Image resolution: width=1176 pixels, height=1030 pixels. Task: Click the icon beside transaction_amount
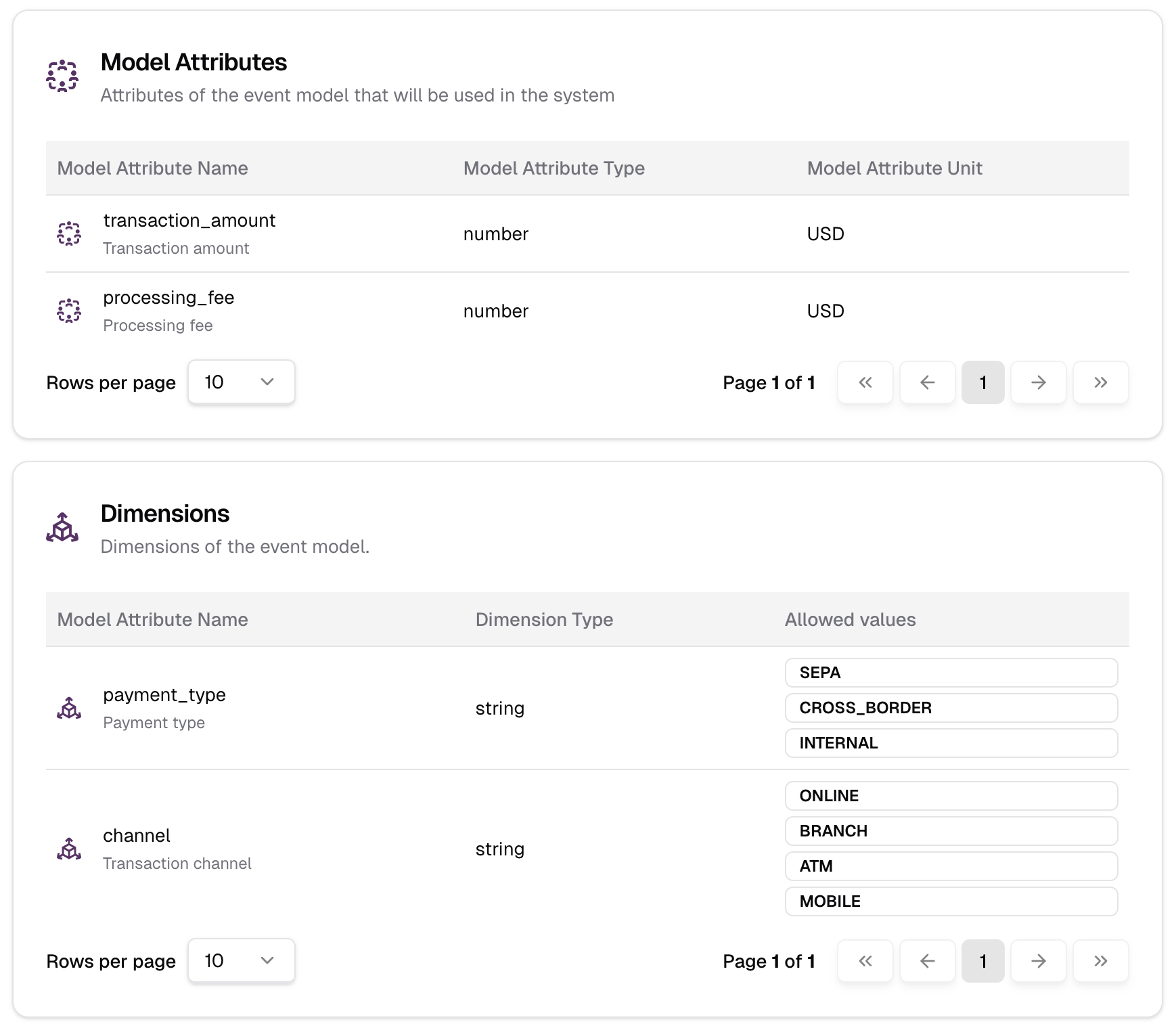pos(70,233)
